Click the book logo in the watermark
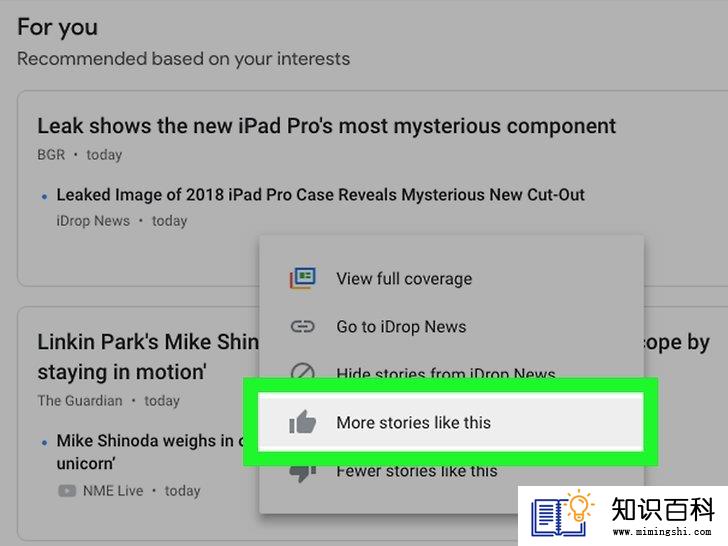The height and width of the screenshot is (546, 728). 562,515
